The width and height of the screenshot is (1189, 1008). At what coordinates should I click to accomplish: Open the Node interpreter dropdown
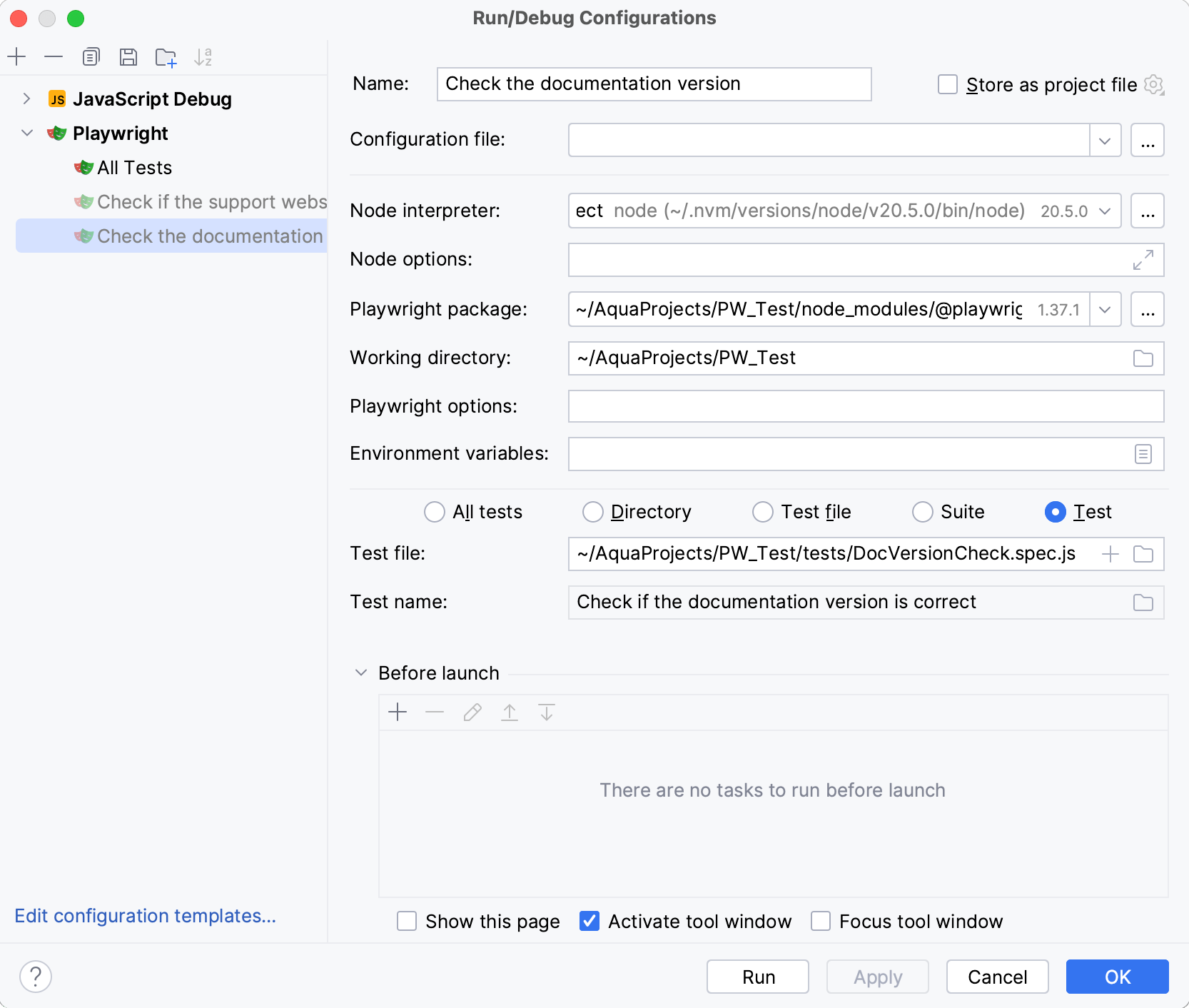[1104, 211]
